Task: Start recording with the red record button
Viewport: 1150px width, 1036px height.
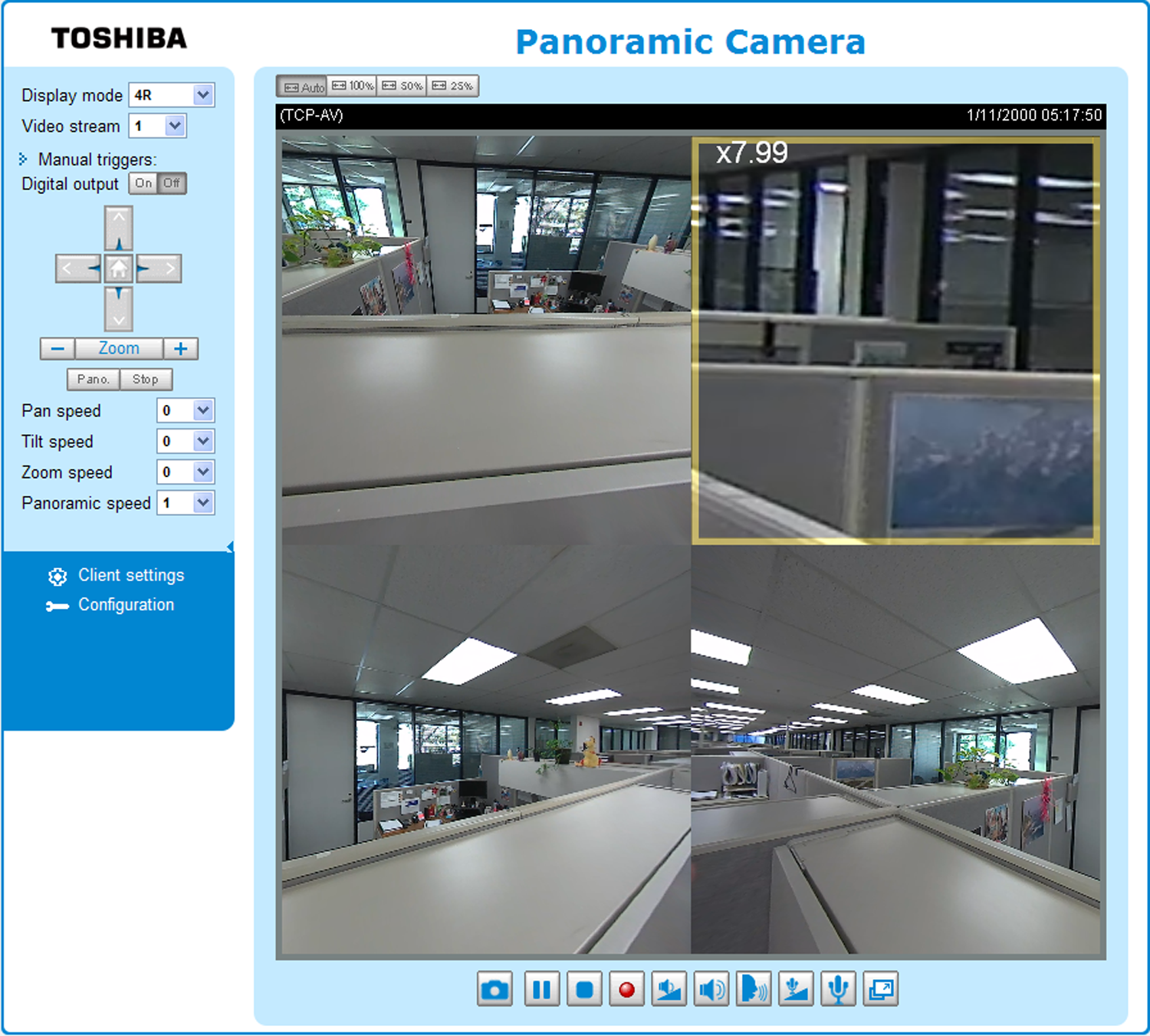Action: point(626,989)
